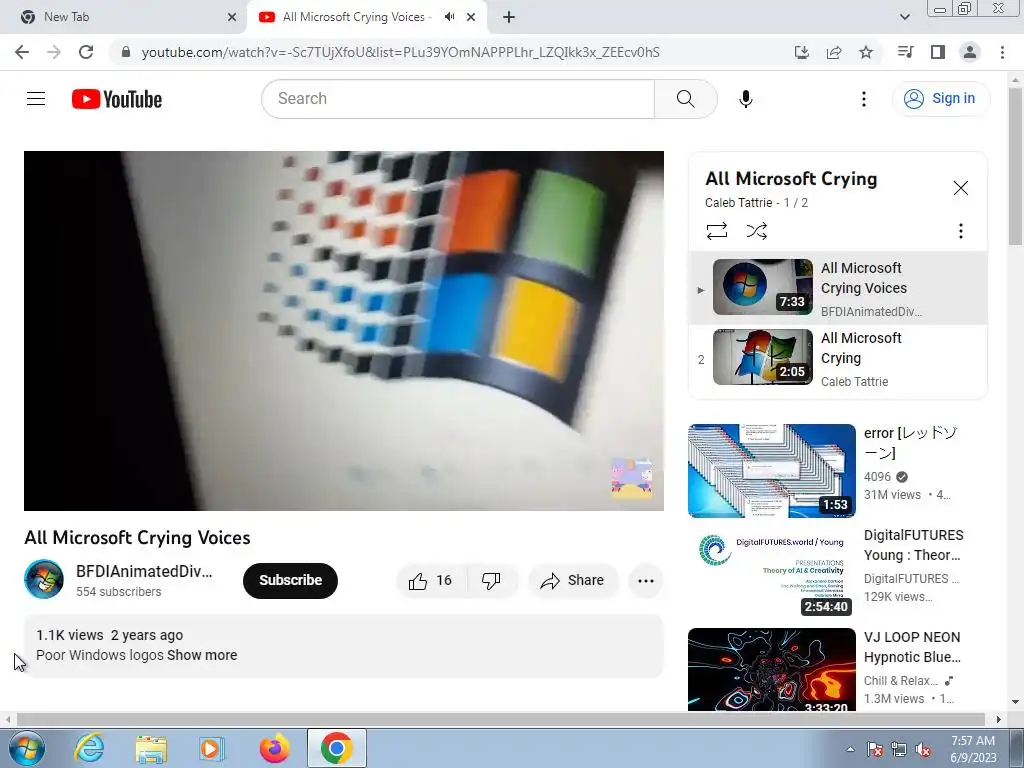The width and height of the screenshot is (1024, 768).
Task: Go back with browser back arrow
Action: 22,52
